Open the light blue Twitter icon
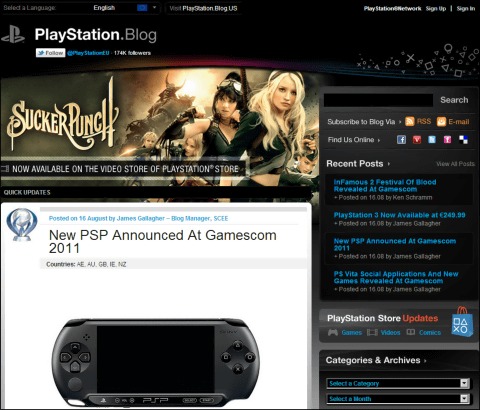 (x=432, y=140)
